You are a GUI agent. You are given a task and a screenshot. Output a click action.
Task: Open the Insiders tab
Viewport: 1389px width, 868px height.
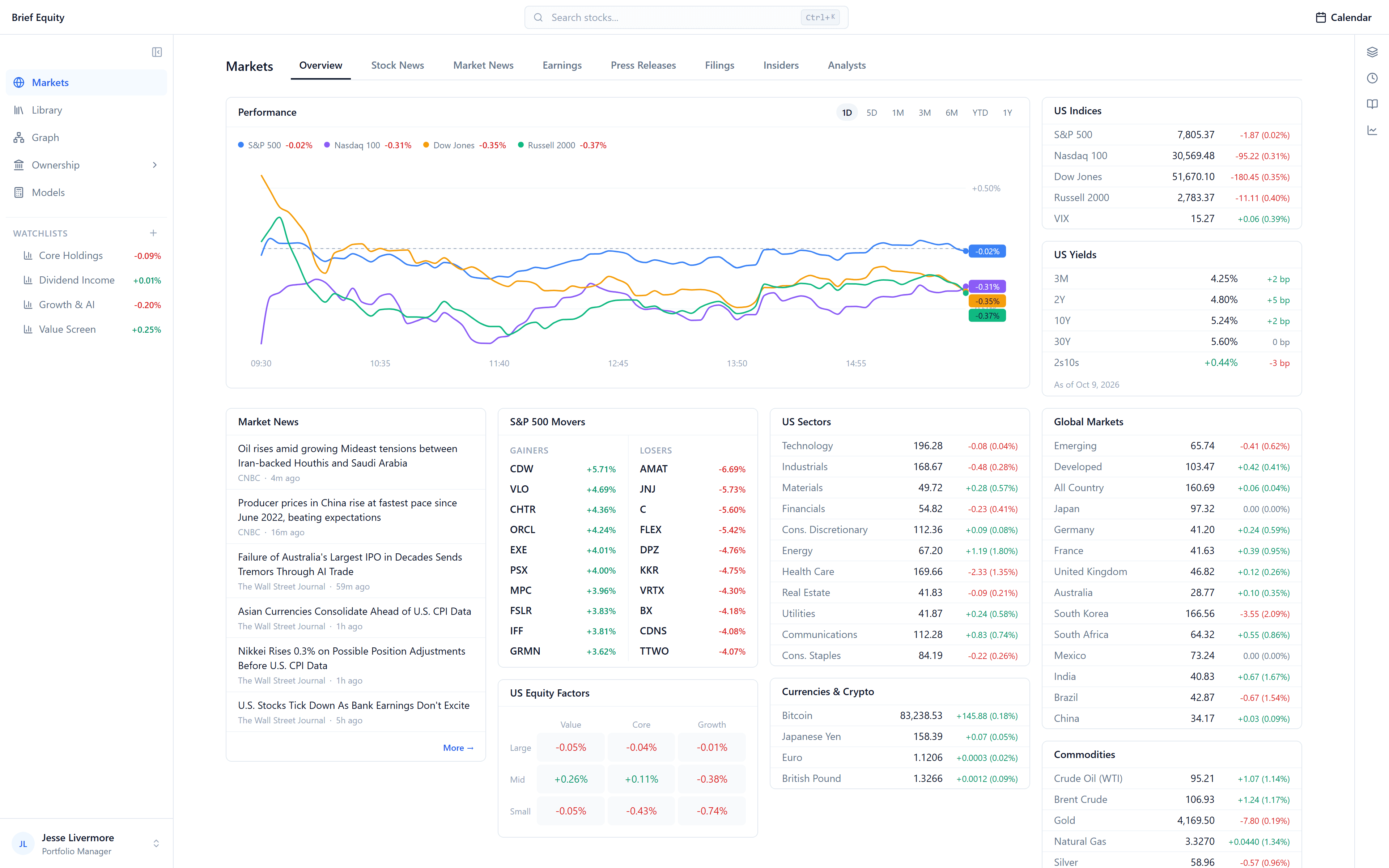pyautogui.click(x=781, y=65)
